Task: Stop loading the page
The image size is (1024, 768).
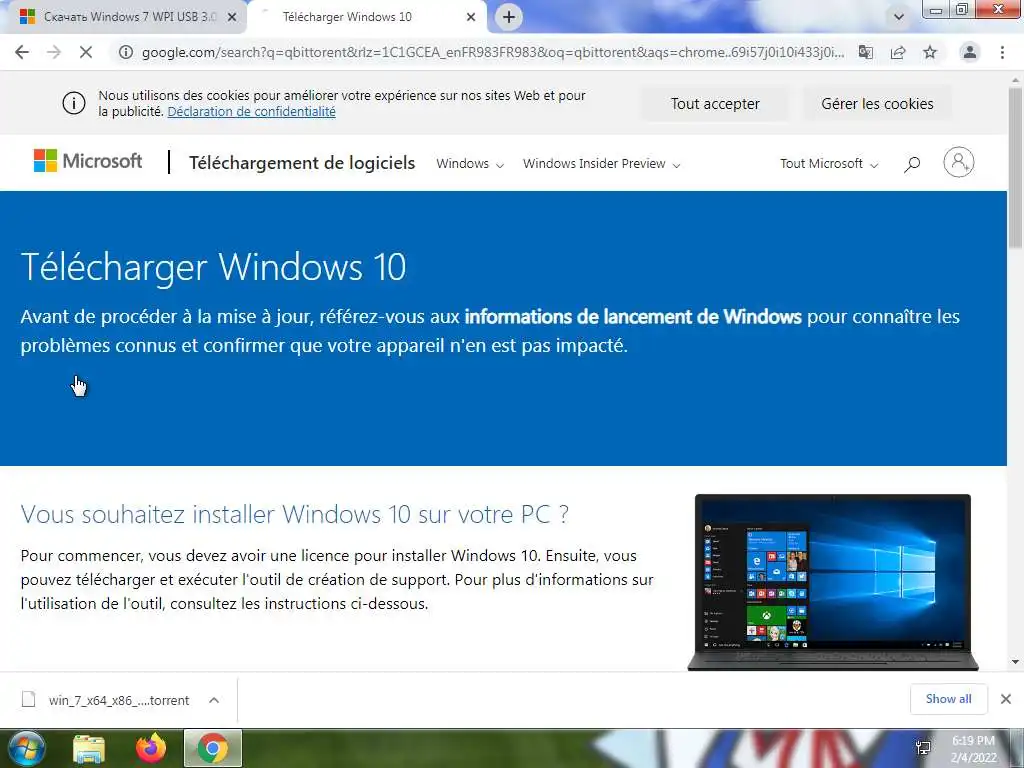Action: tap(86, 52)
